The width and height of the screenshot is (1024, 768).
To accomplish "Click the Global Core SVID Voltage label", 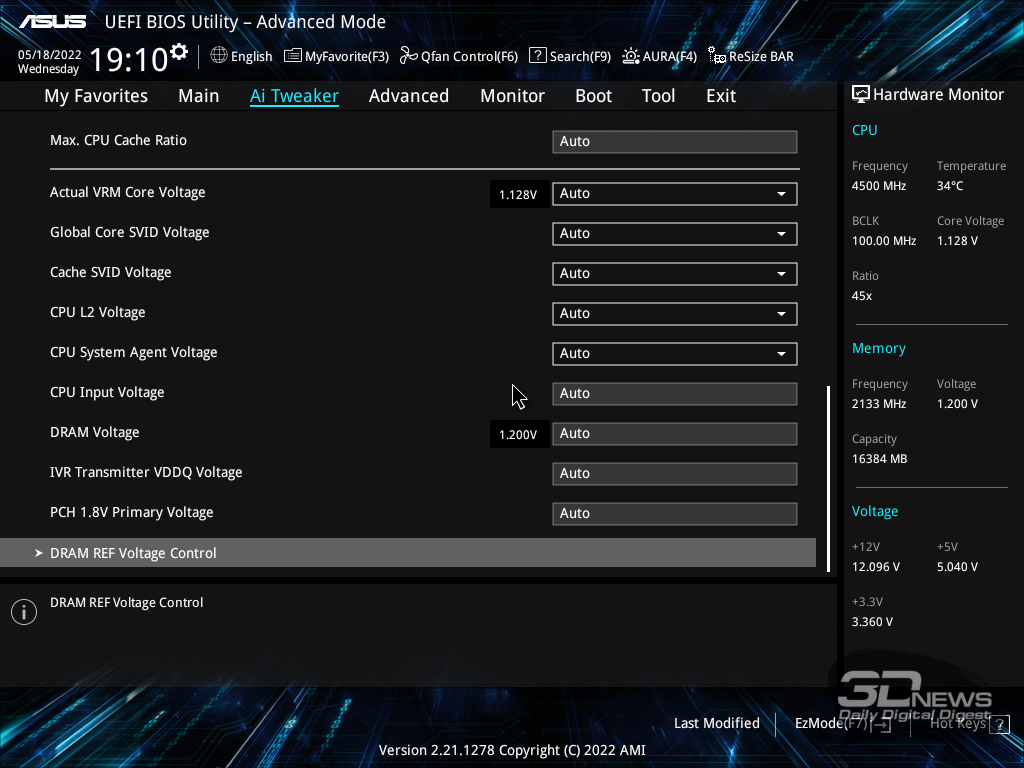I will [x=129, y=232].
